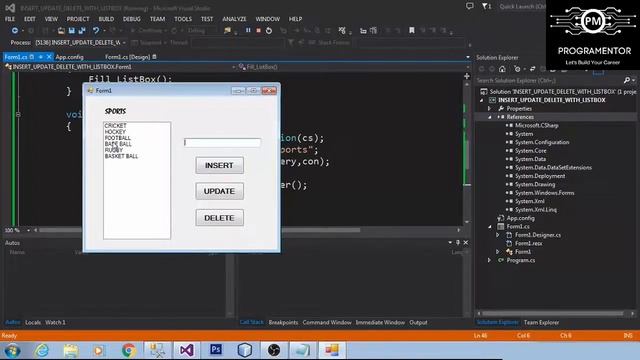The width and height of the screenshot is (640, 360).
Task: Stop debugging with red square icon
Action: 258,31
